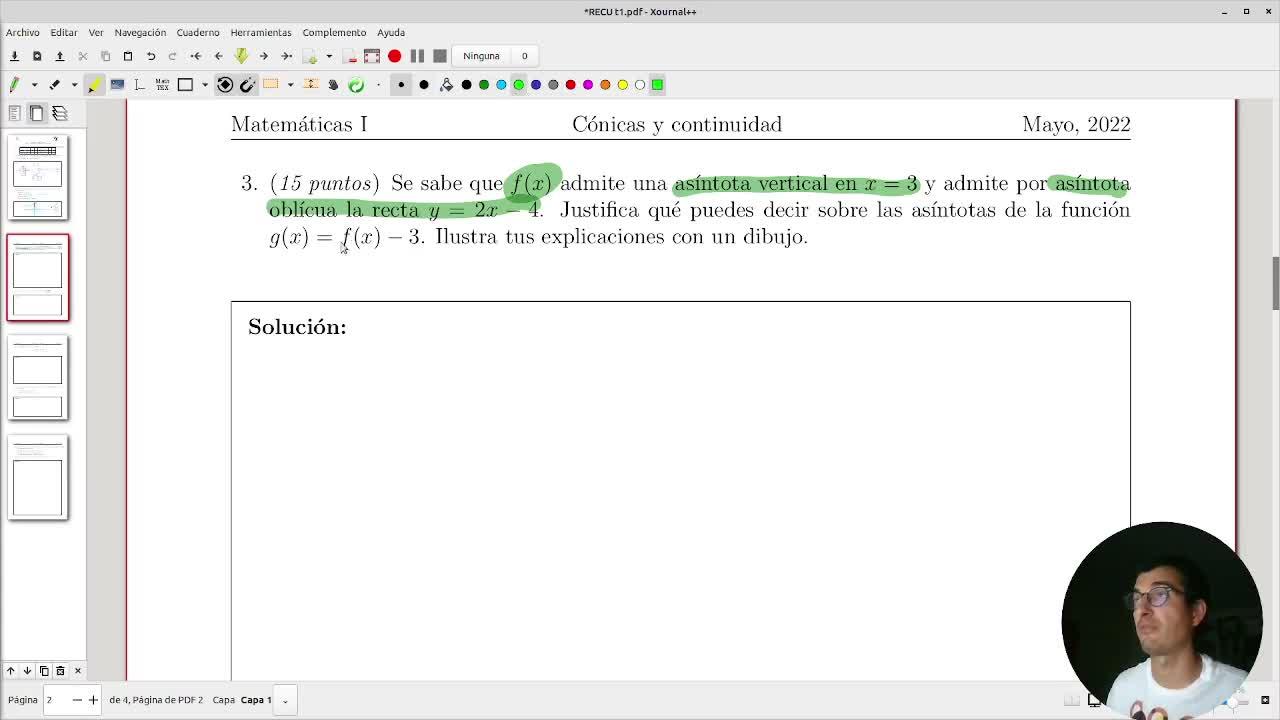
Task: Open the shape tool dropdown arrow
Action: 205,85
